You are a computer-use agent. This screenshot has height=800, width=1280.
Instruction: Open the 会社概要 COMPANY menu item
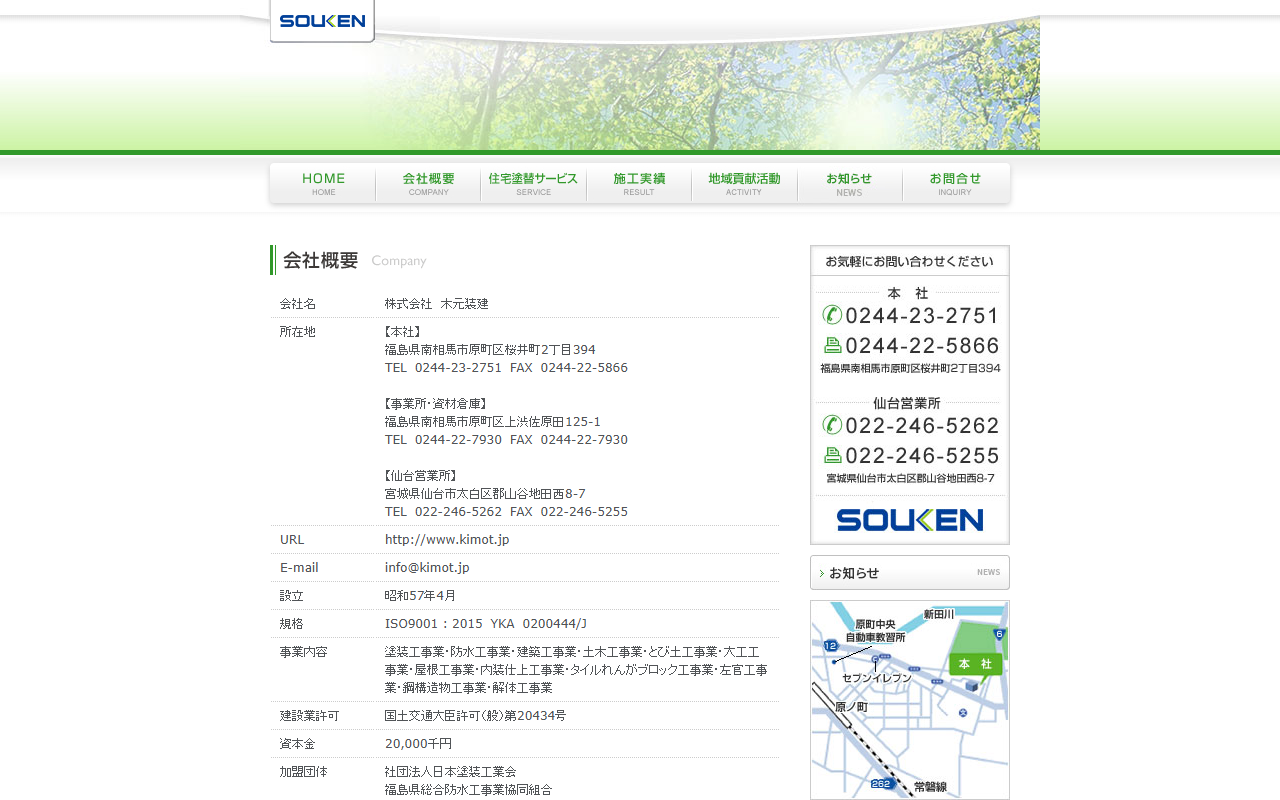pos(428,183)
